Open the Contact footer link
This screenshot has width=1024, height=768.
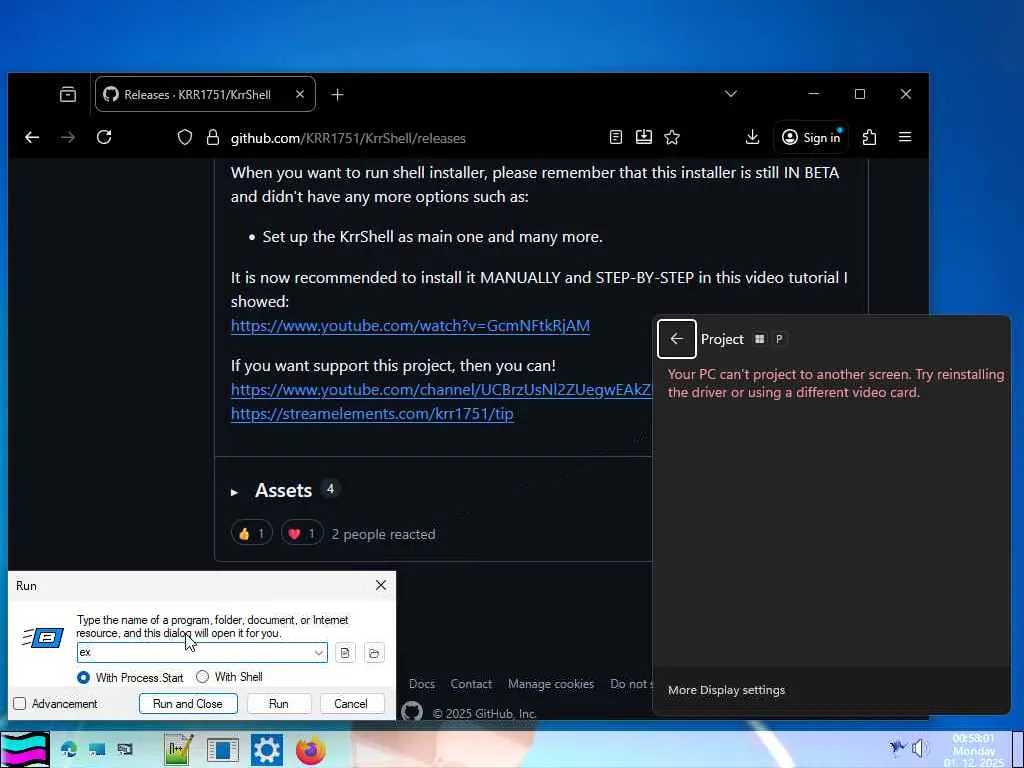pos(471,684)
